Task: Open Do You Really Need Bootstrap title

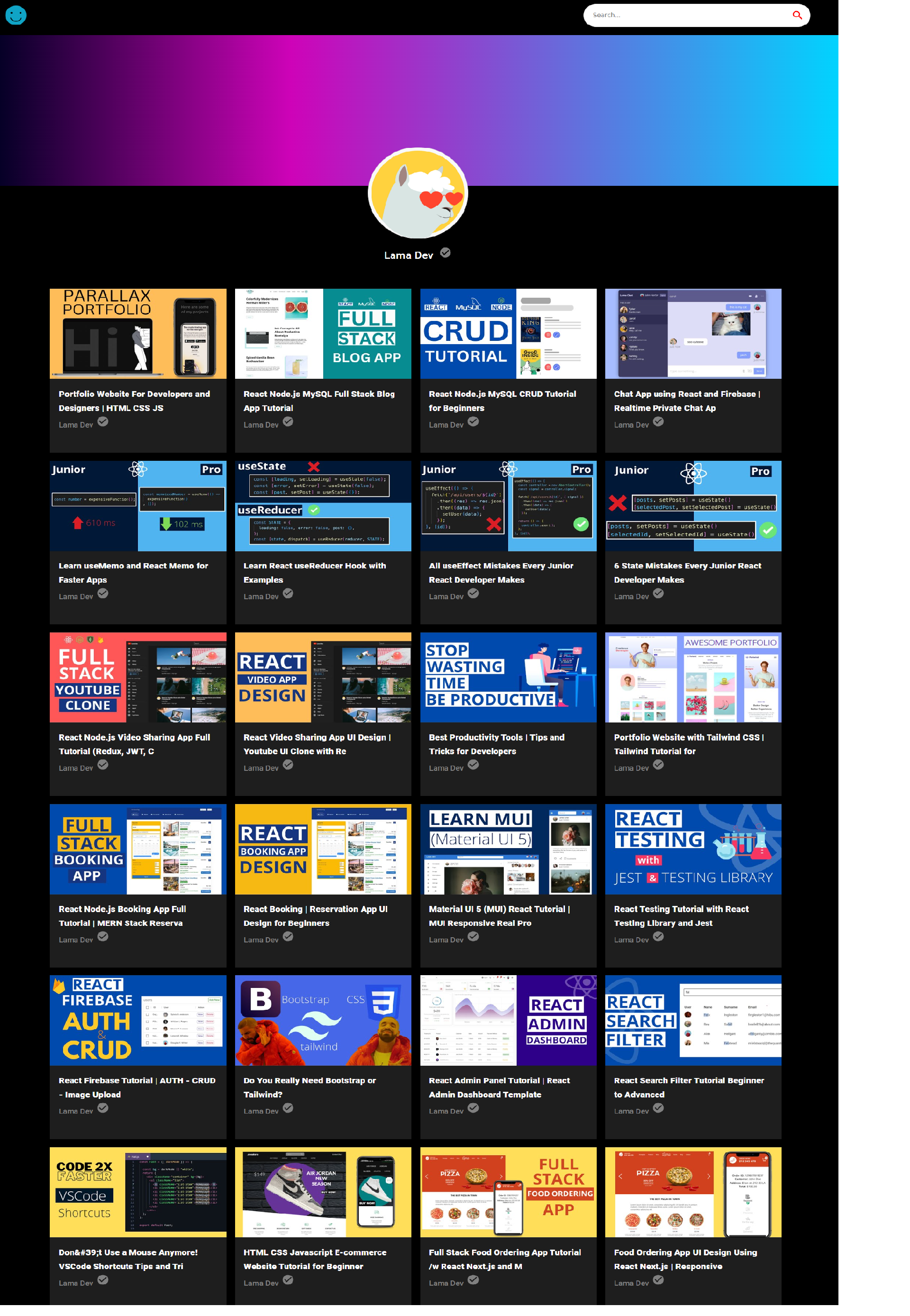Action: (309, 1088)
